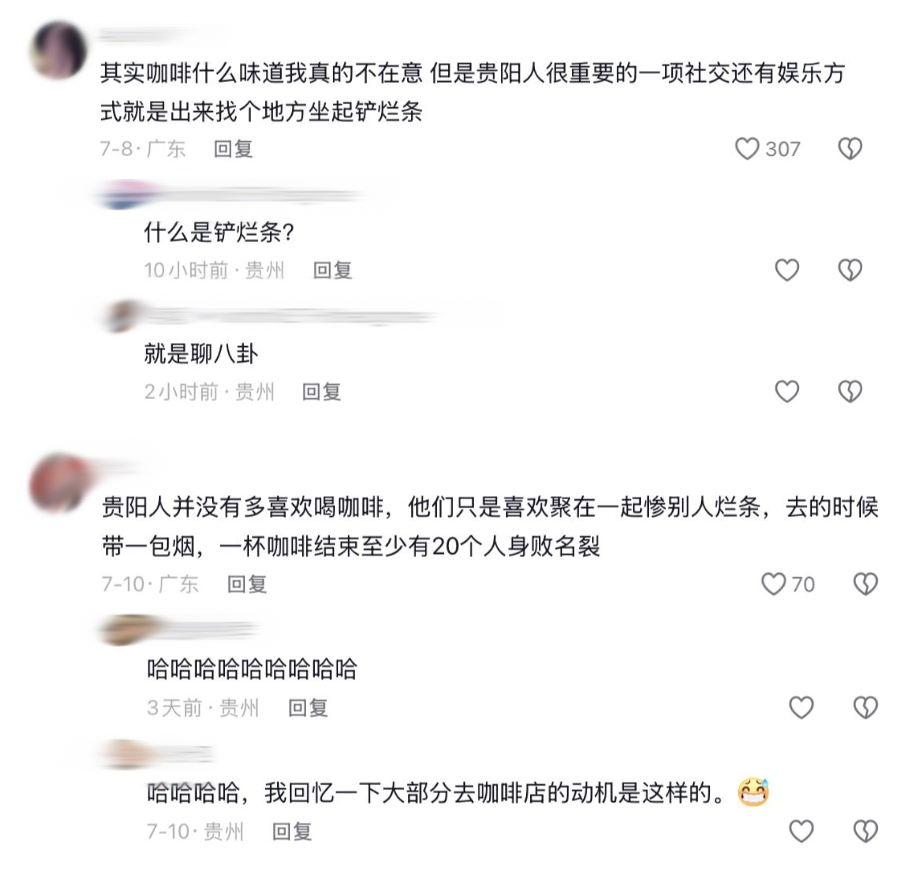Like the reply 就是聊八卦
The width and height of the screenshot is (910, 890).
(787, 392)
